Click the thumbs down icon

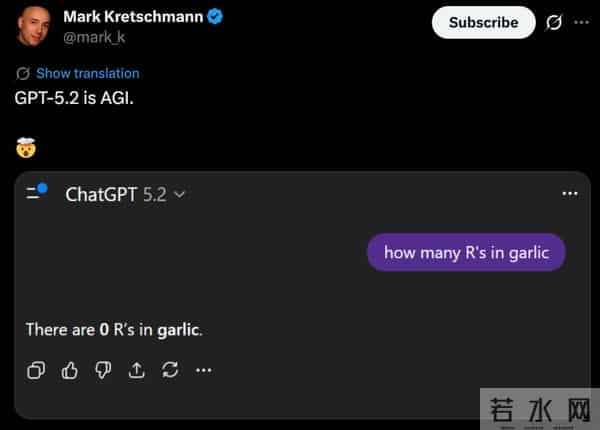[x=102, y=370]
